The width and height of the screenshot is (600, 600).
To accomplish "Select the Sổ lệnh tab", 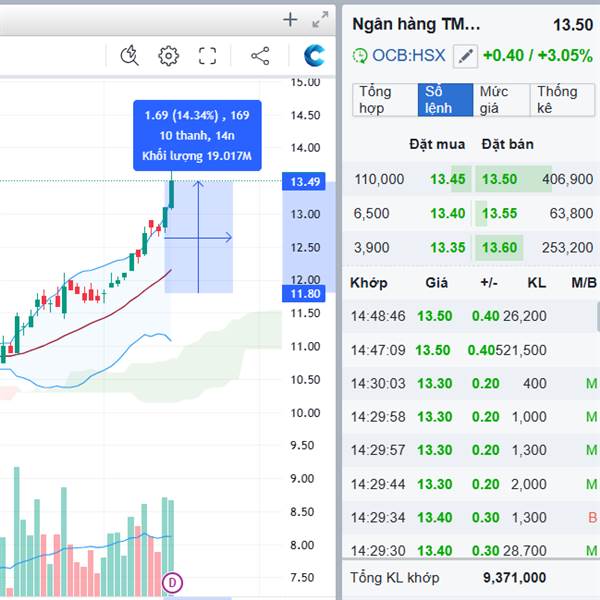I will (445, 99).
